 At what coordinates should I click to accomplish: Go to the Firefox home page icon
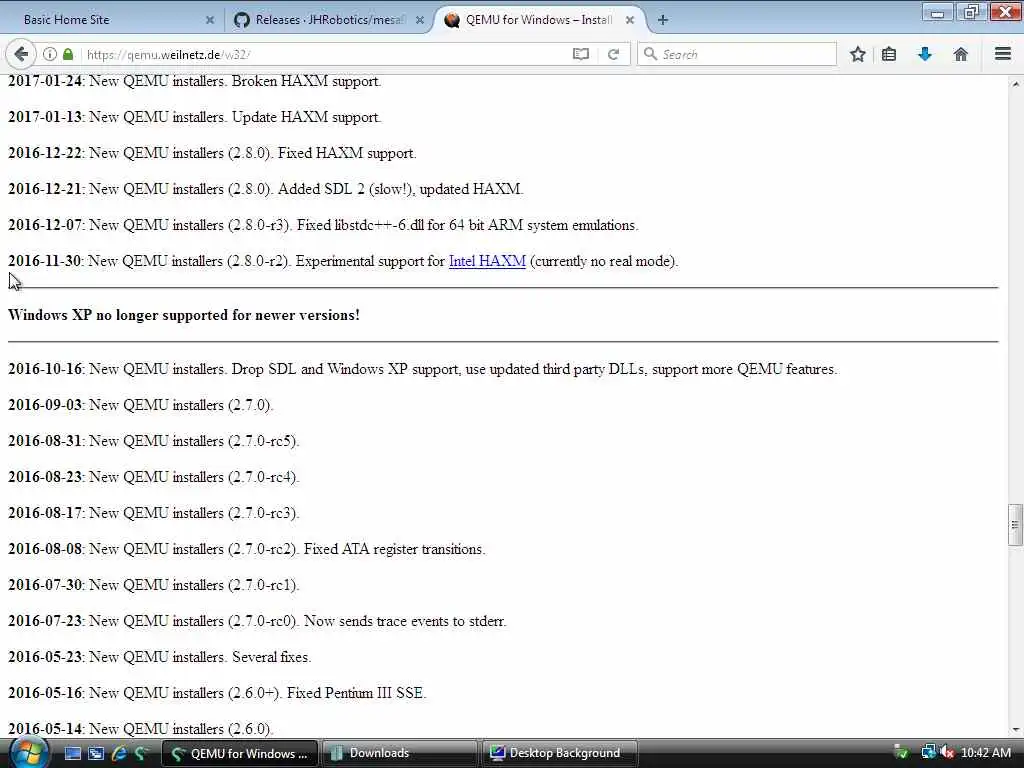coord(960,54)
